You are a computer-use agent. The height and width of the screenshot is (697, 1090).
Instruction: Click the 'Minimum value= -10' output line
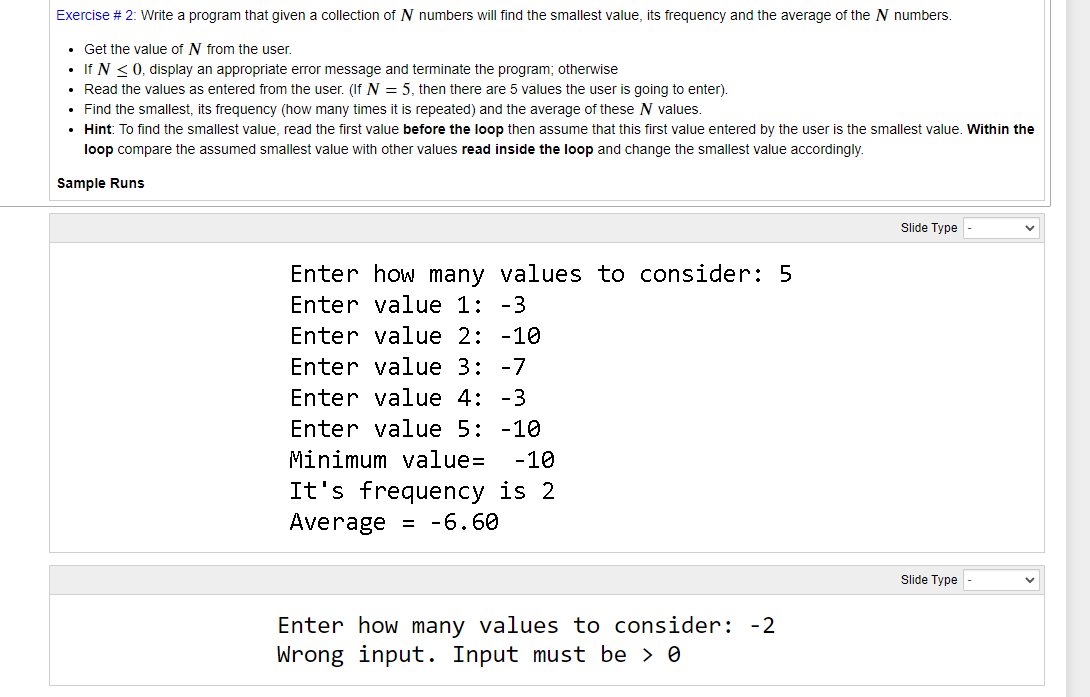421,459
